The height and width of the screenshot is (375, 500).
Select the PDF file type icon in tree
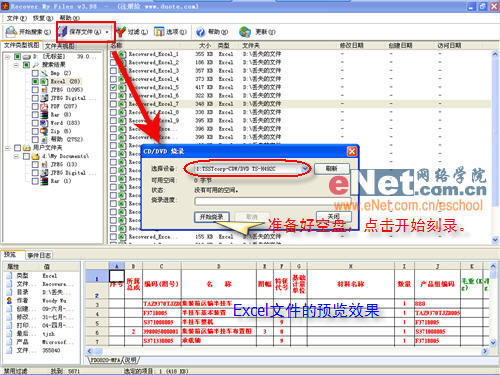point(44,106)
